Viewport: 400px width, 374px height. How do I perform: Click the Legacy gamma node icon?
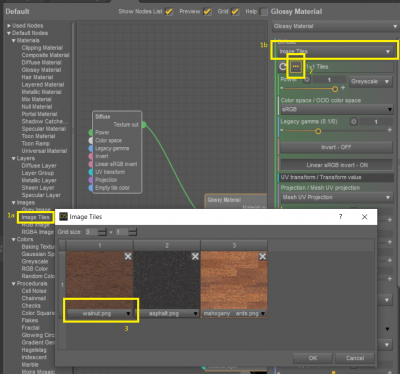point(354,122)
